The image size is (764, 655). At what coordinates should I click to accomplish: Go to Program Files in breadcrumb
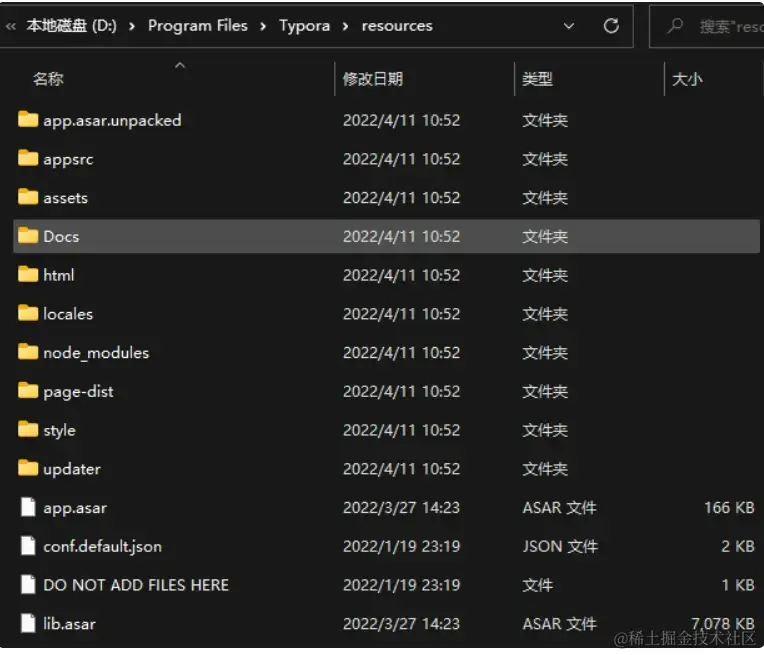198,25
